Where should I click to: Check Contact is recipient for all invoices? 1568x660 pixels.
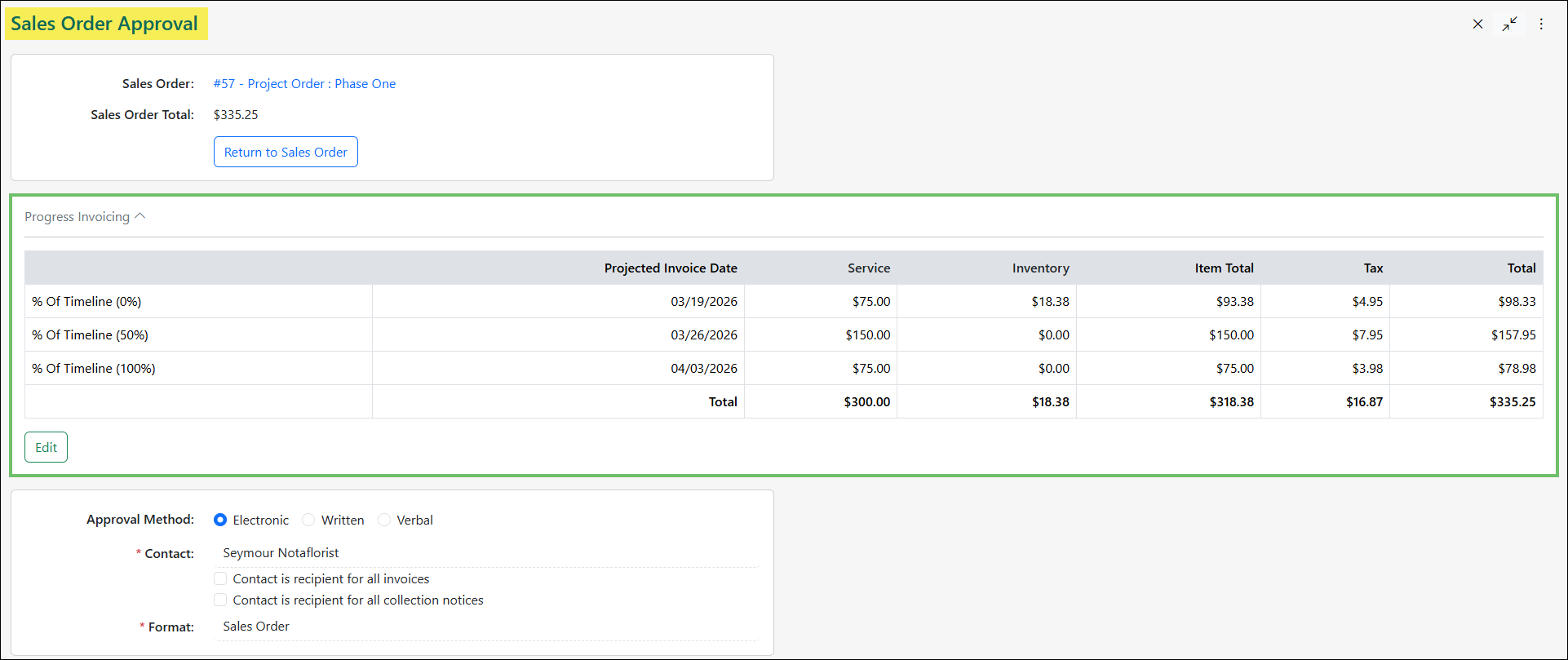click(x=220, y=578)
